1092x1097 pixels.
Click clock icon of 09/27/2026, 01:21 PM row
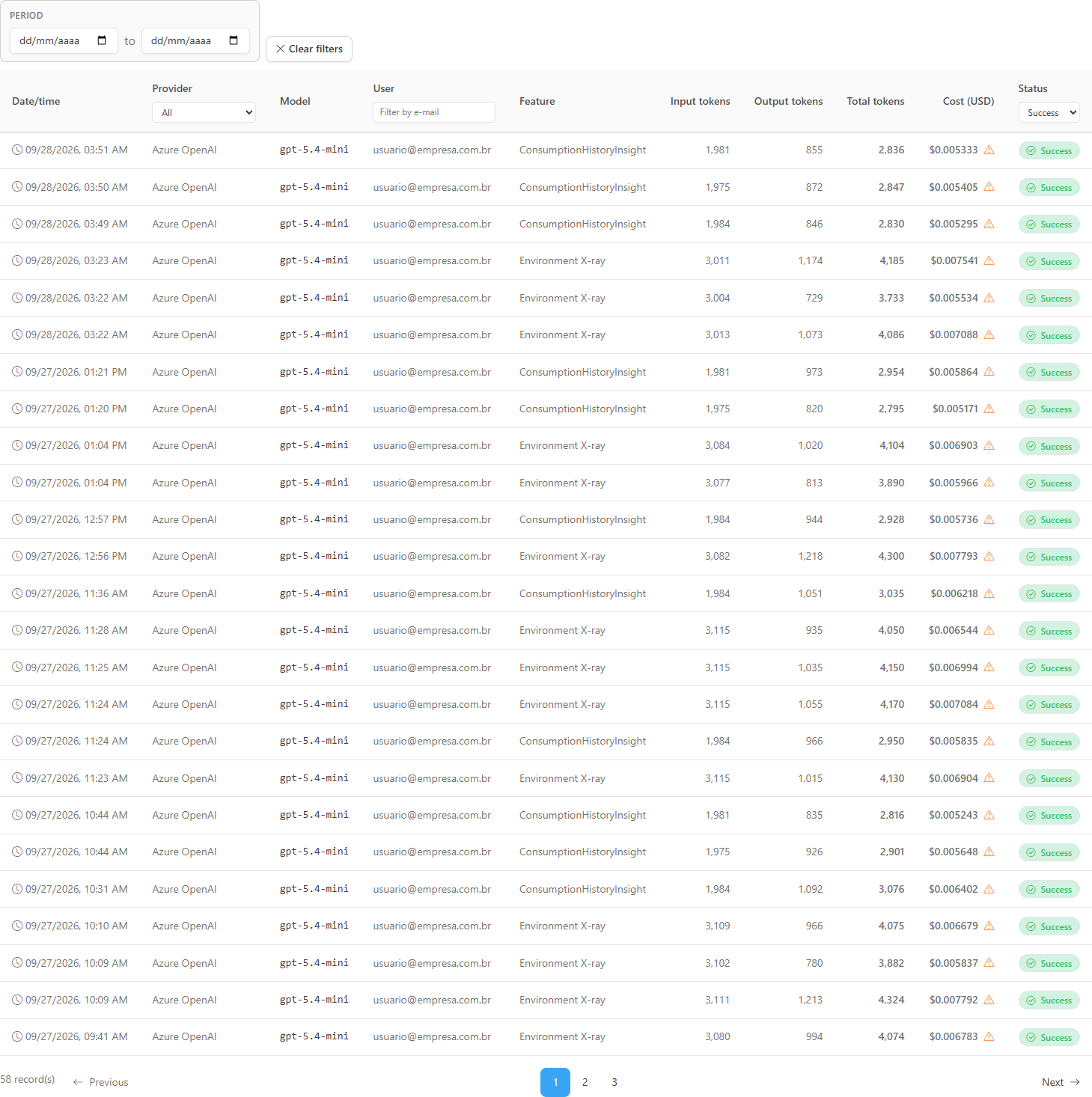17,372
